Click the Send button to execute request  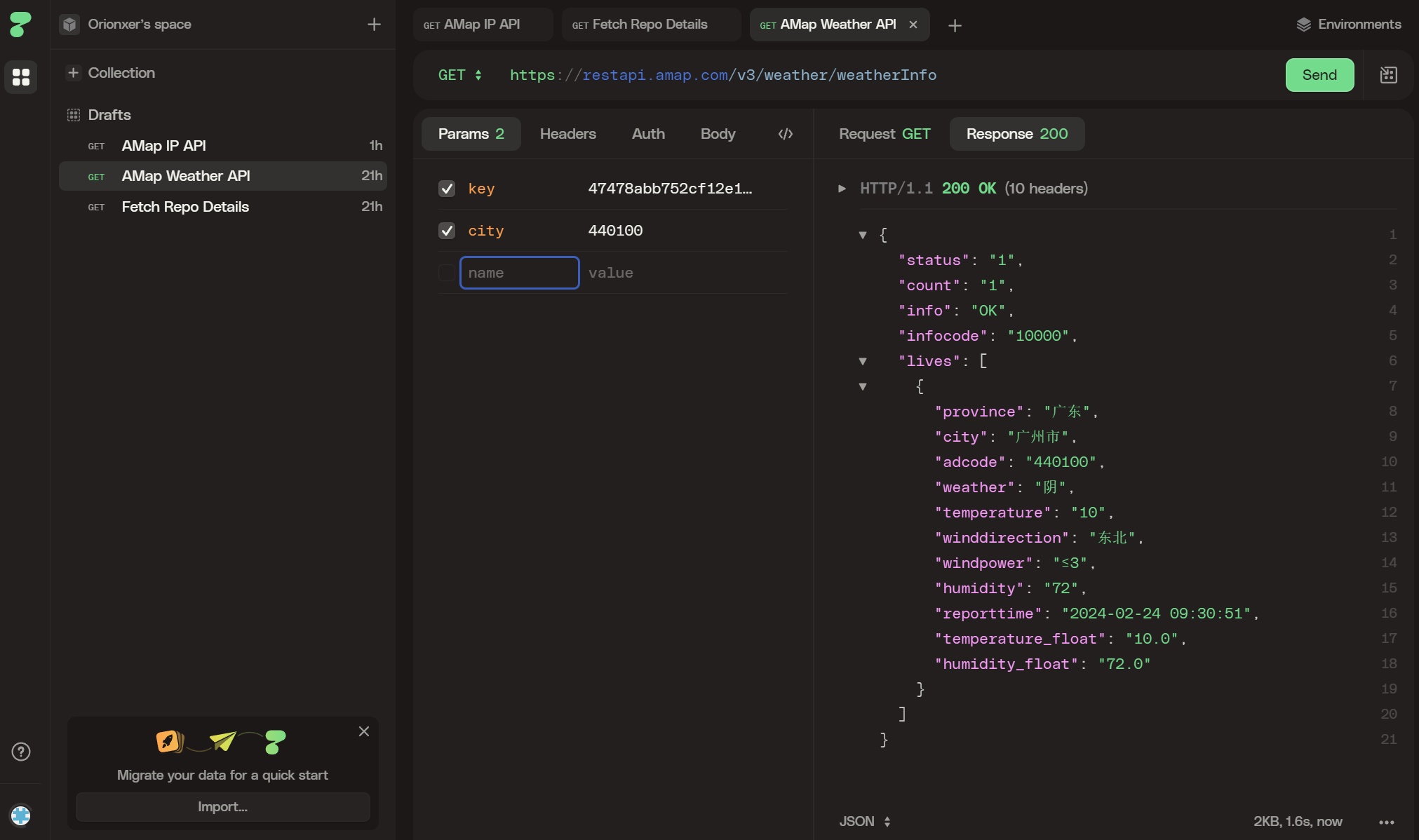1320,74
